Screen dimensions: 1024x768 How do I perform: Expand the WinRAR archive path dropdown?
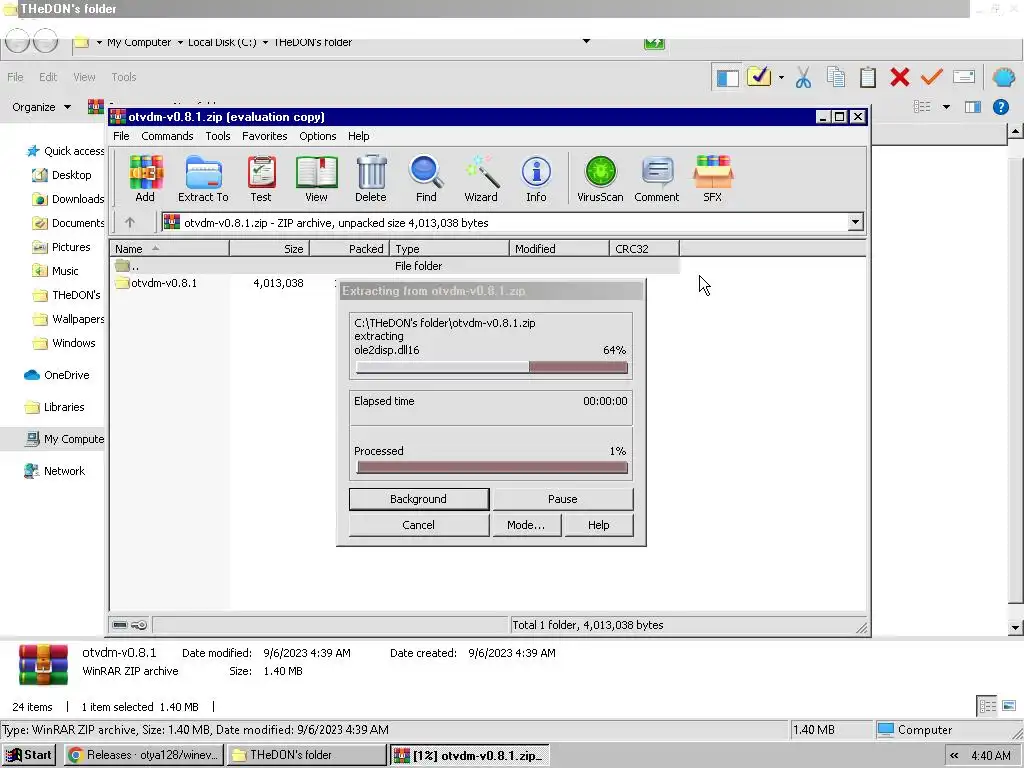[855, 223]
